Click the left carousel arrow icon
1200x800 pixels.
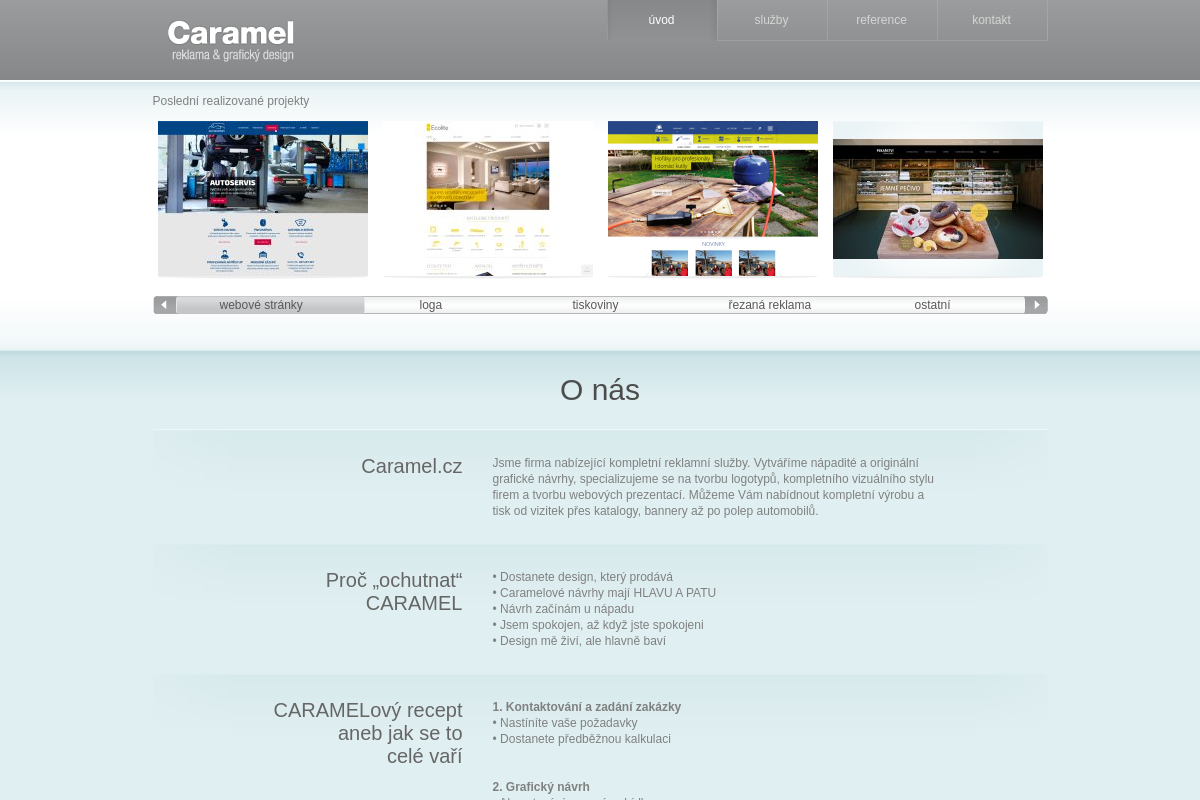coord(164,305)
